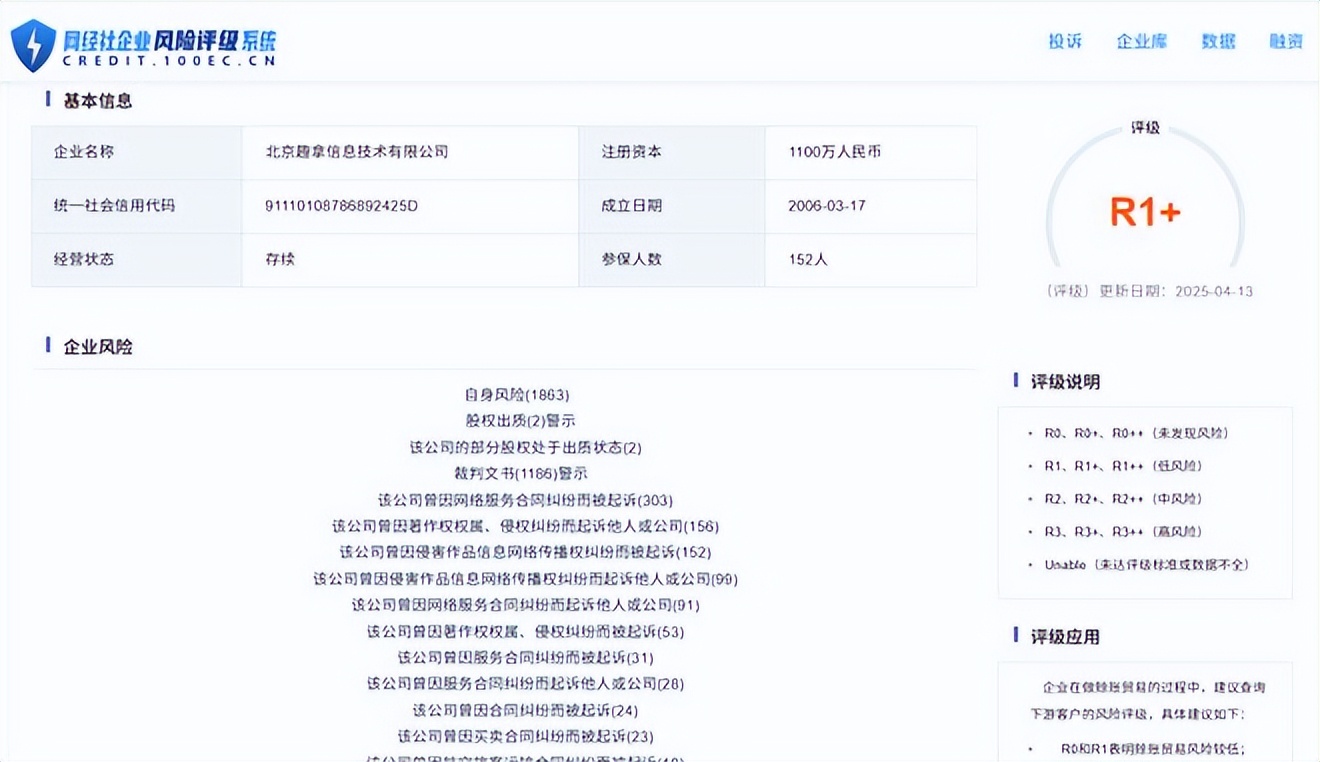This screenshot has height=762, width=1320.
Task: Click 网络服务合同纠纷而起诉他人或公司(91) row
Action: (x=525, y=605)
